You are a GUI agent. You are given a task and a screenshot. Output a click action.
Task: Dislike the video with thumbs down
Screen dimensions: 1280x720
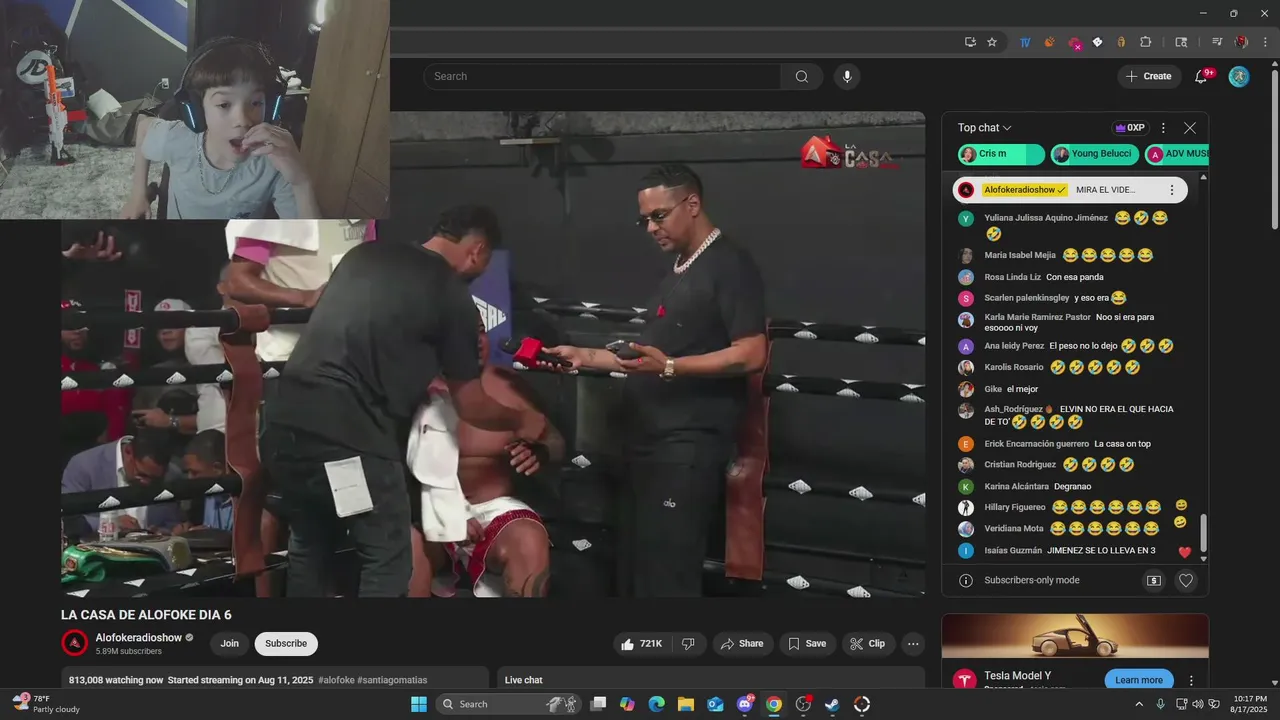pyautogui.click(x=688, y=644)
